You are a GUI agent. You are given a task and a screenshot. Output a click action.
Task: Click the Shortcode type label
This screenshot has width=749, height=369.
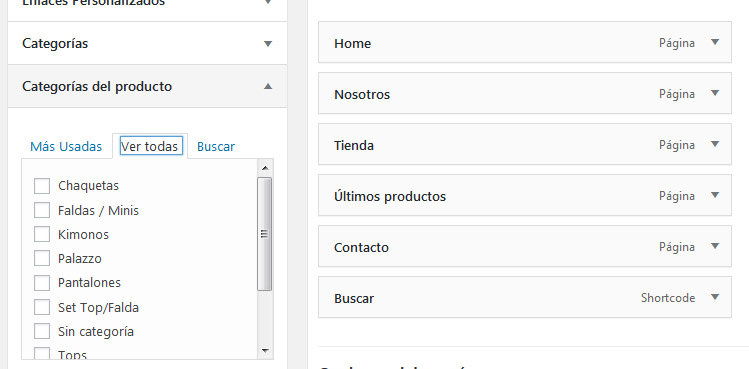click(x=668, y=298)
